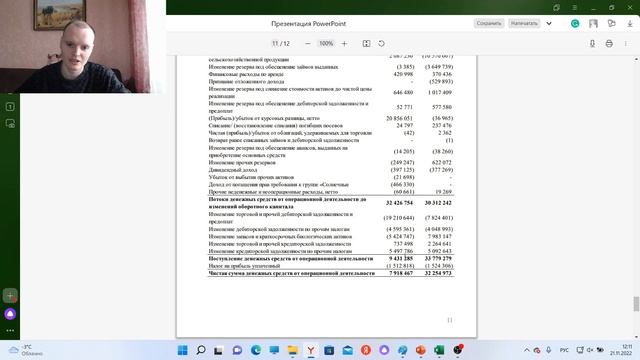Click the add plus button in left sidebar
The image size is (640, 360).
10,296
